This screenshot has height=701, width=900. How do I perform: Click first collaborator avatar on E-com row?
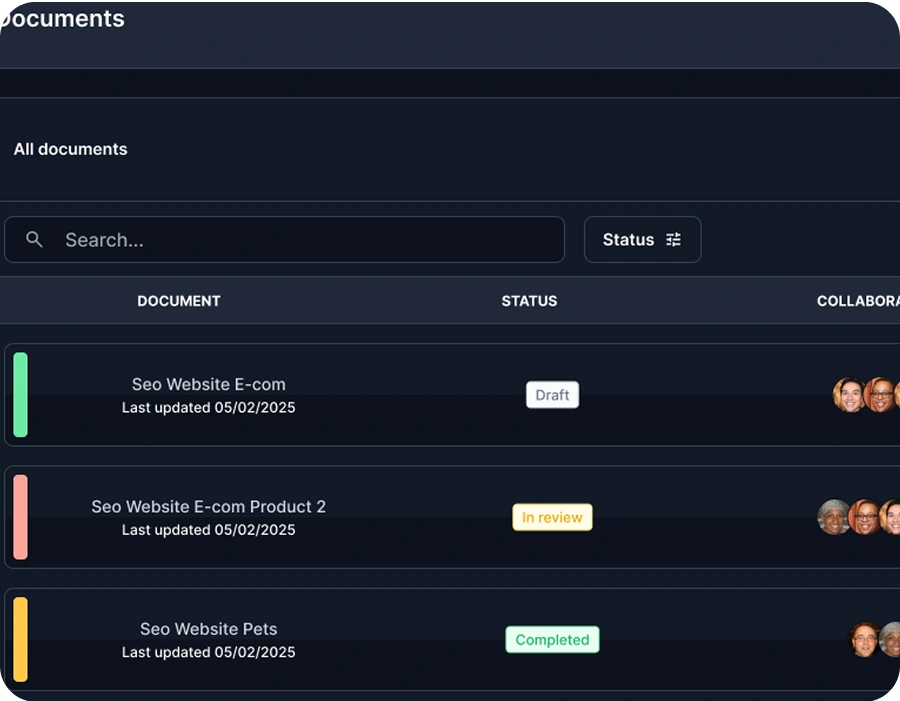848,394
